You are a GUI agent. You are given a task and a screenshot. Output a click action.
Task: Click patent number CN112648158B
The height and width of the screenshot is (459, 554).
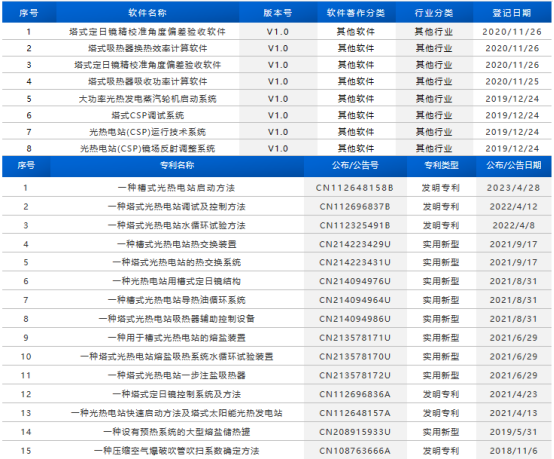coord(355,188)
